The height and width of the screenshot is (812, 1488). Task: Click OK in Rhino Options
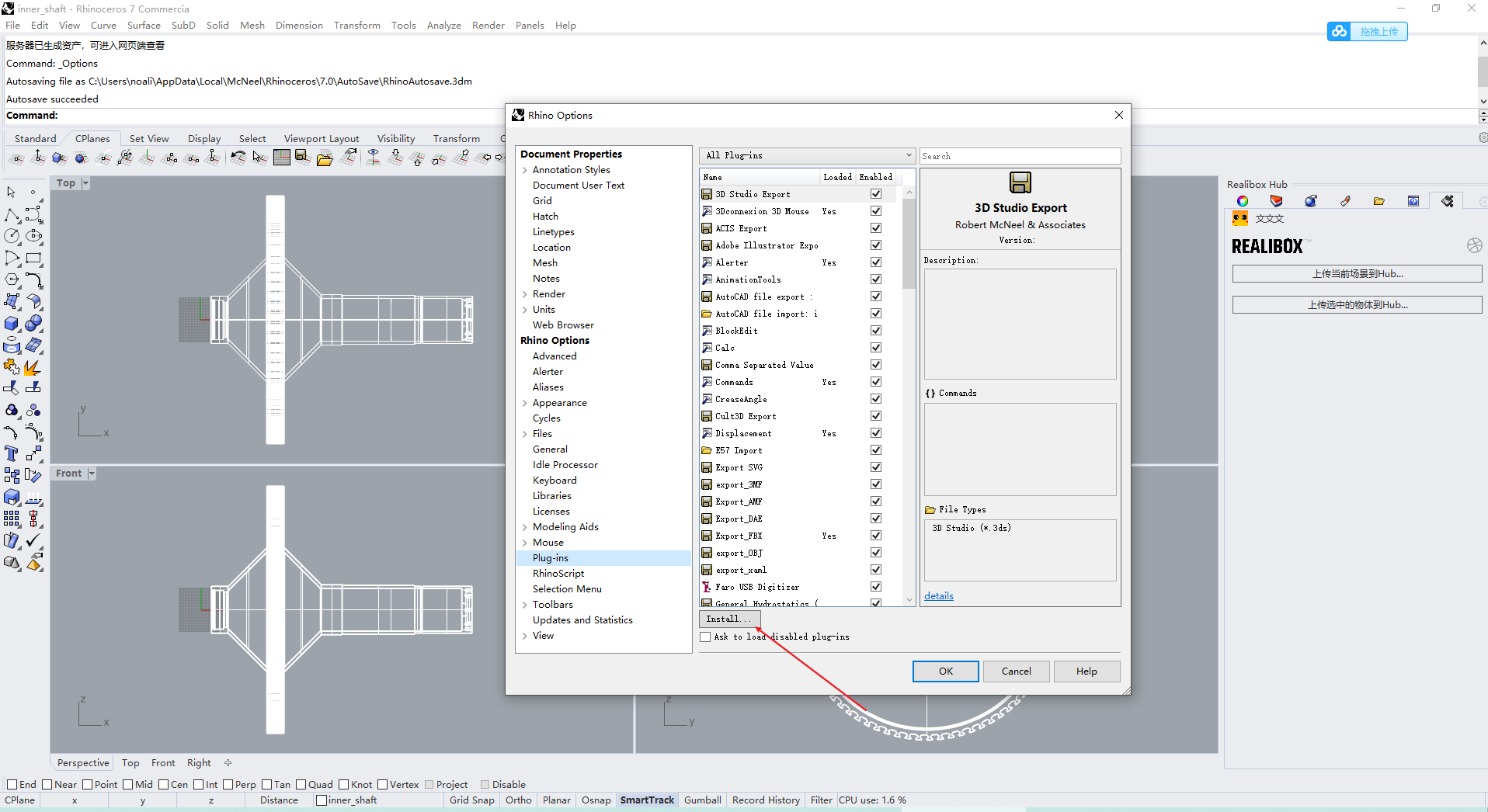945,671
